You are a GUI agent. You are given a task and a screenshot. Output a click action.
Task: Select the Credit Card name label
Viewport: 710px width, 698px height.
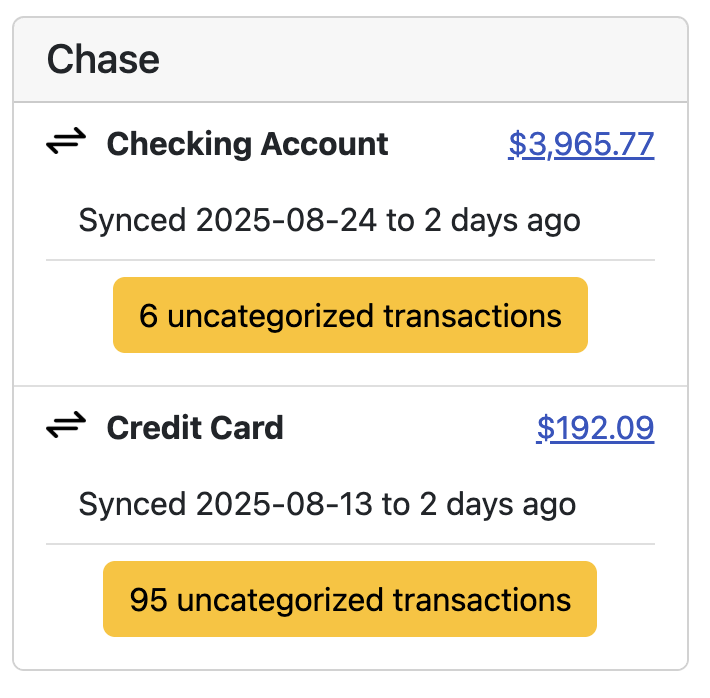tap(195, 428)
